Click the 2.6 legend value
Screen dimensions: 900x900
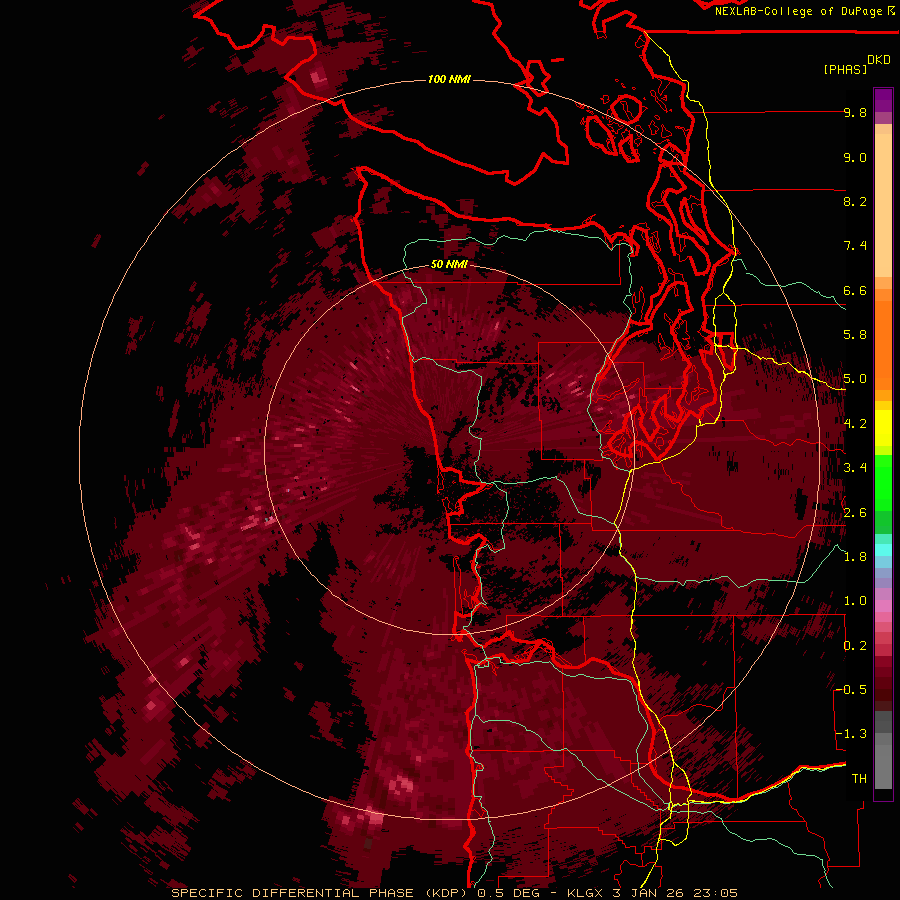855,513
